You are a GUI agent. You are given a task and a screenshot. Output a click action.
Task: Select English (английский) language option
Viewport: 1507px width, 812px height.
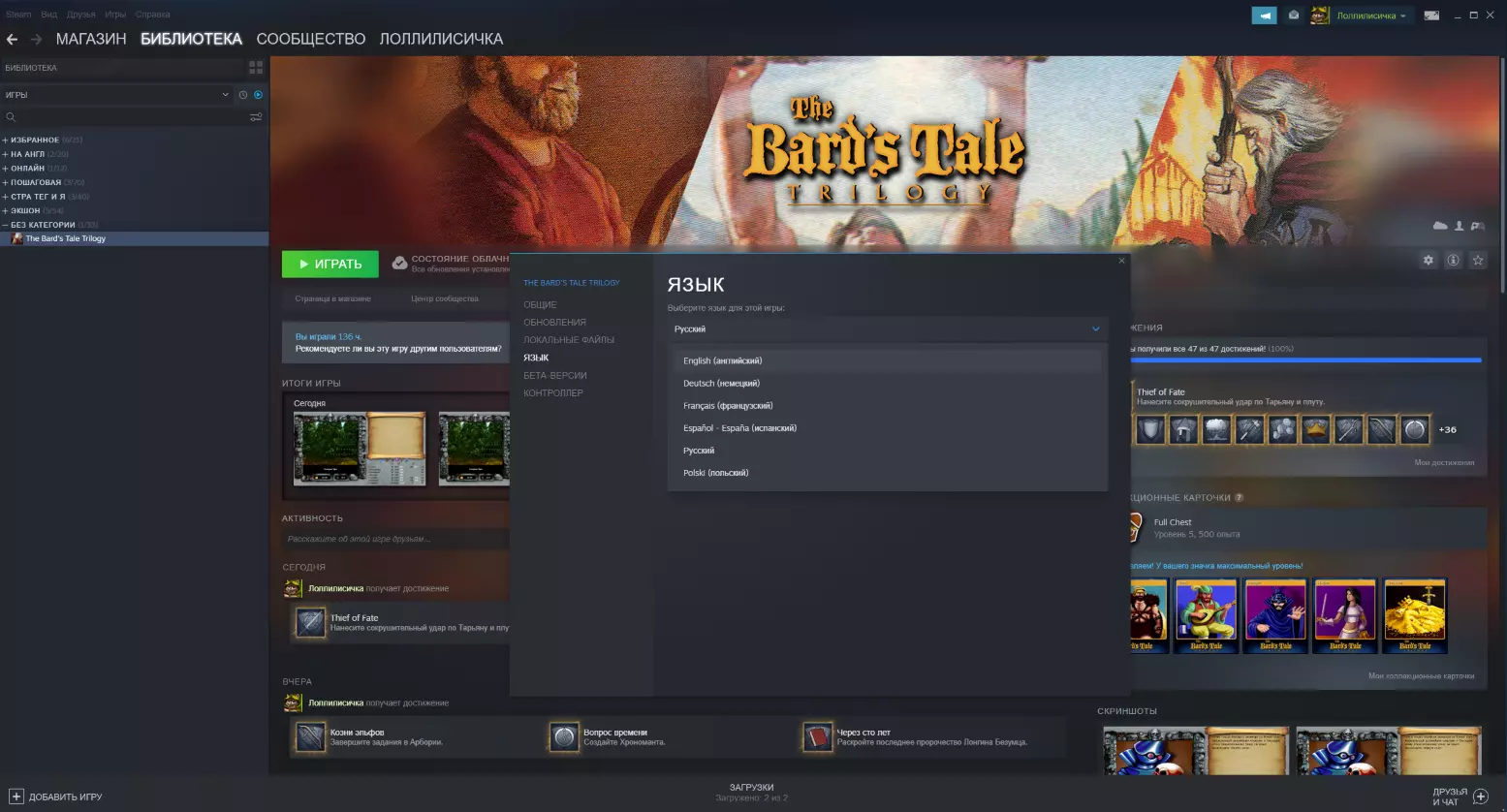pos(888,360)
